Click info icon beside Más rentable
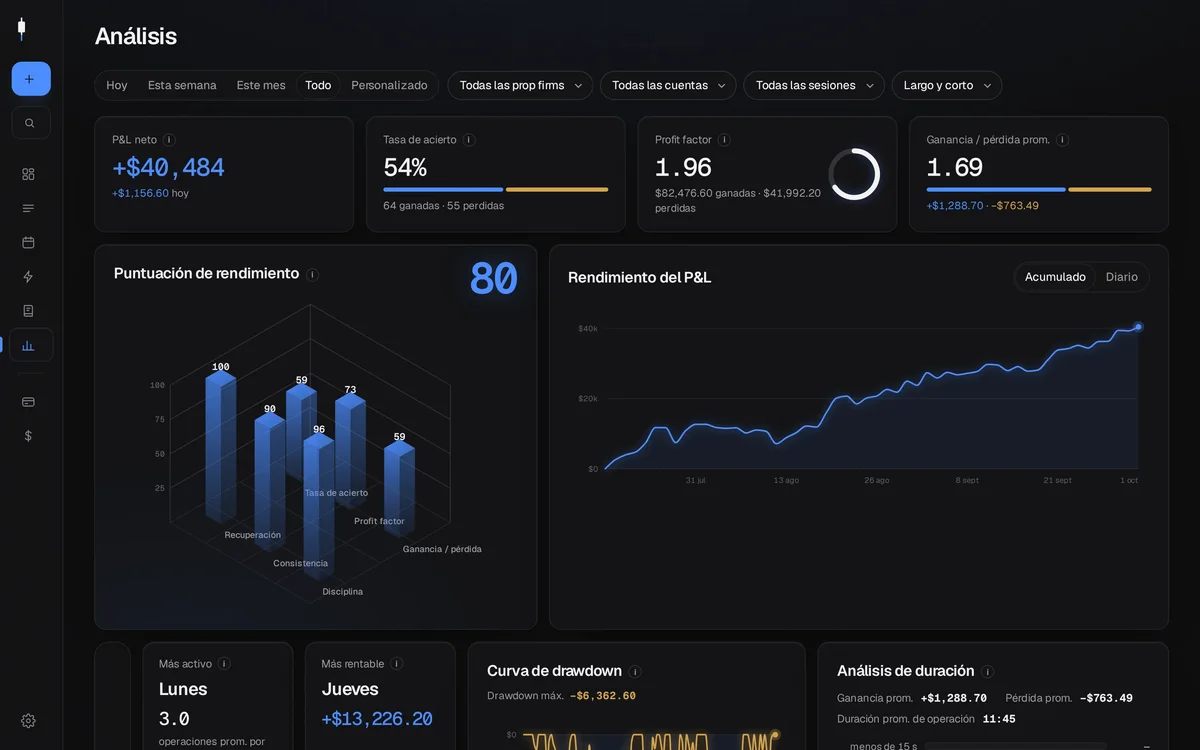1200x750 pixels. click(x=397, y=664)
